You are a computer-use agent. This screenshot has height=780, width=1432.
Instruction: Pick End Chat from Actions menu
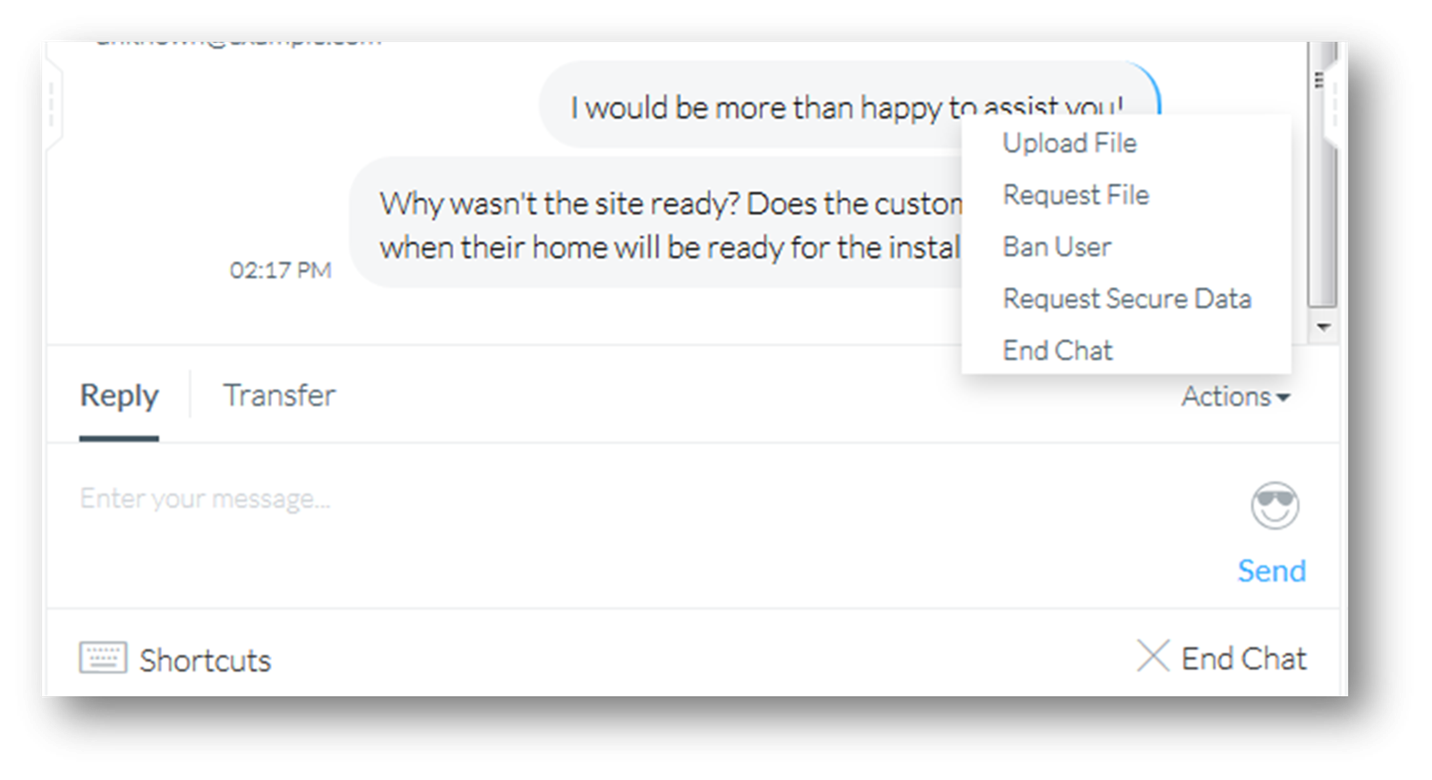tap(1058, 351)
